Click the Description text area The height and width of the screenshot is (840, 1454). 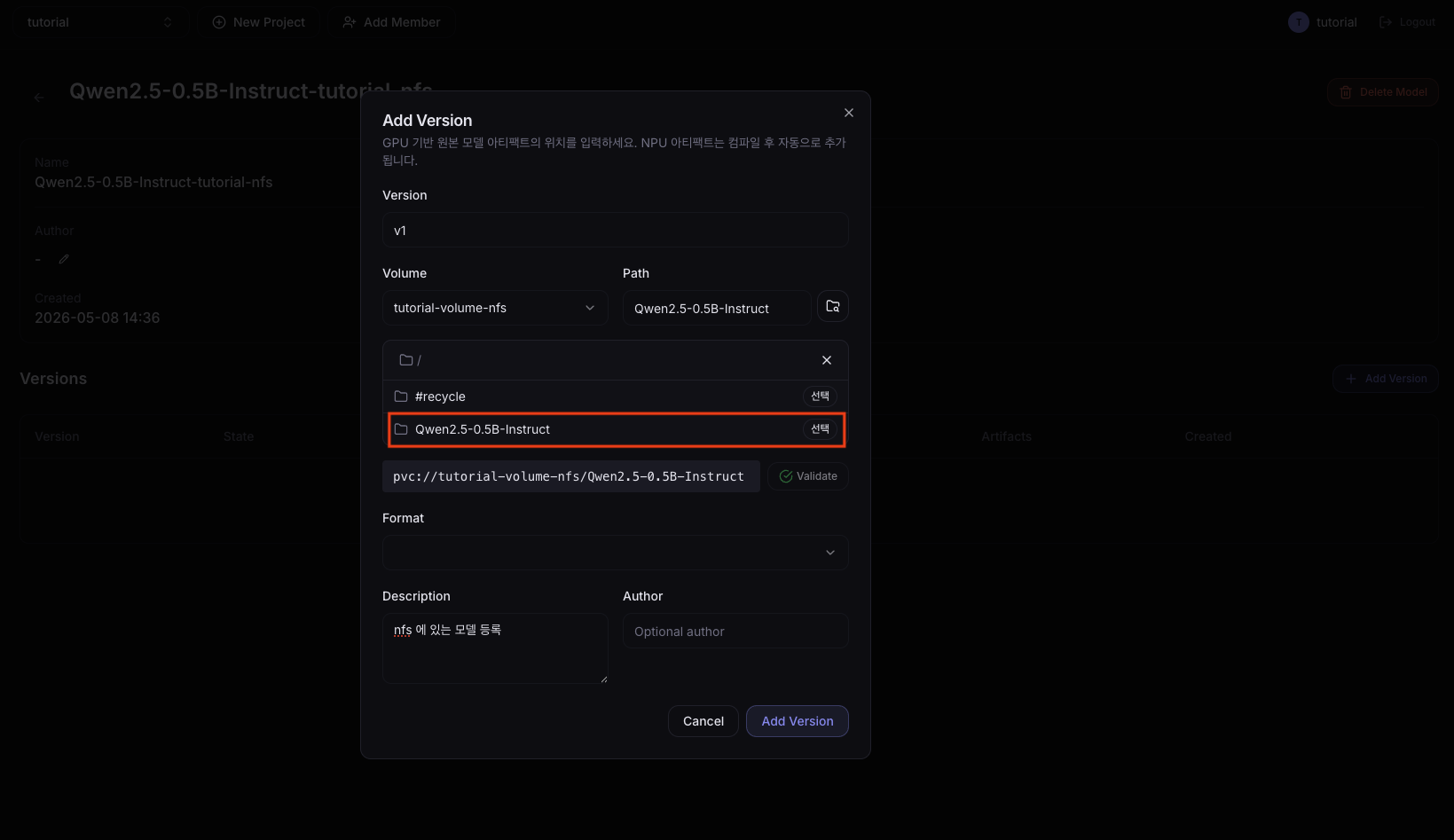click(495, 648)
